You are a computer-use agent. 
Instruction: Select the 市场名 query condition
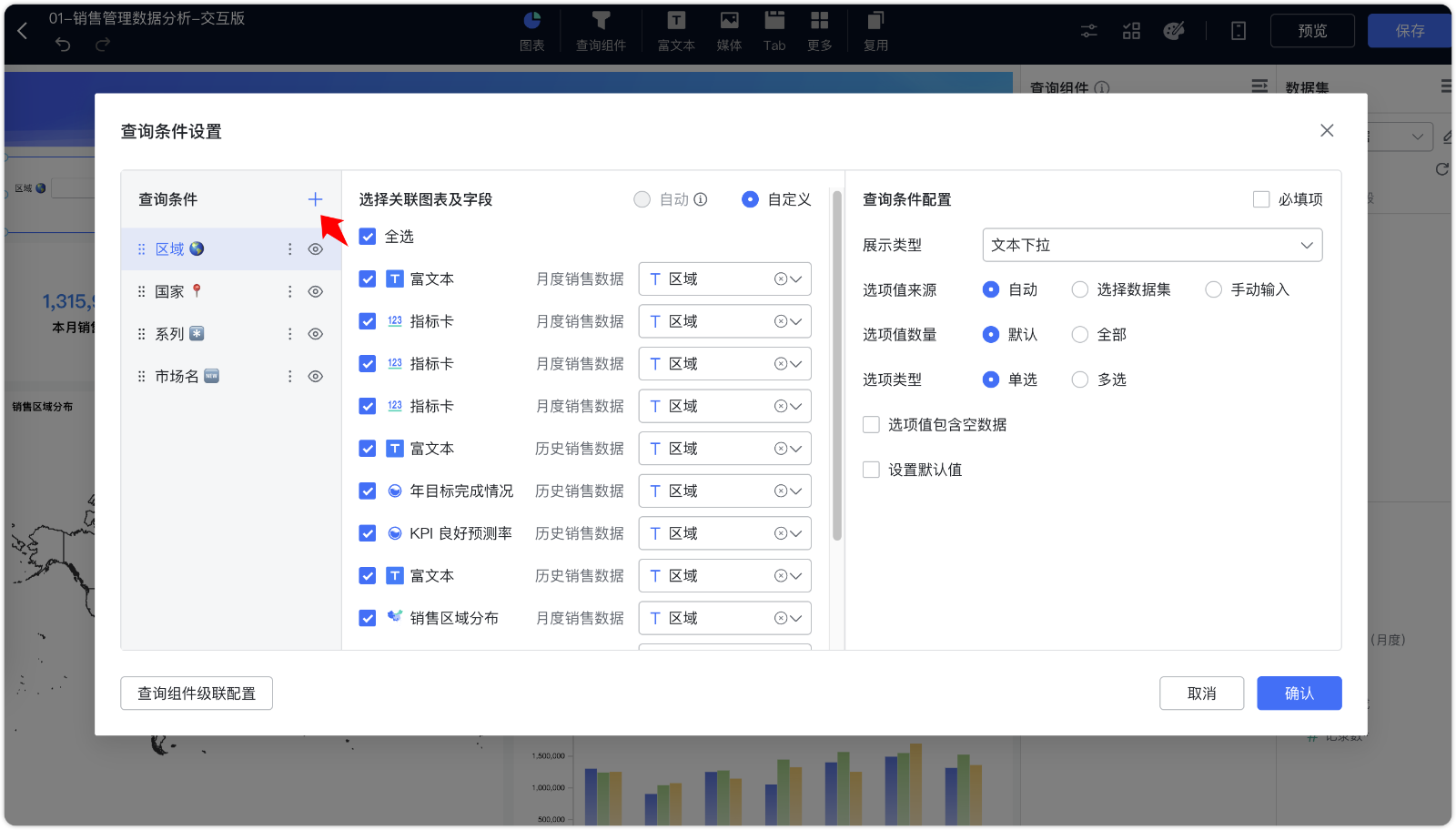[231, 377]
